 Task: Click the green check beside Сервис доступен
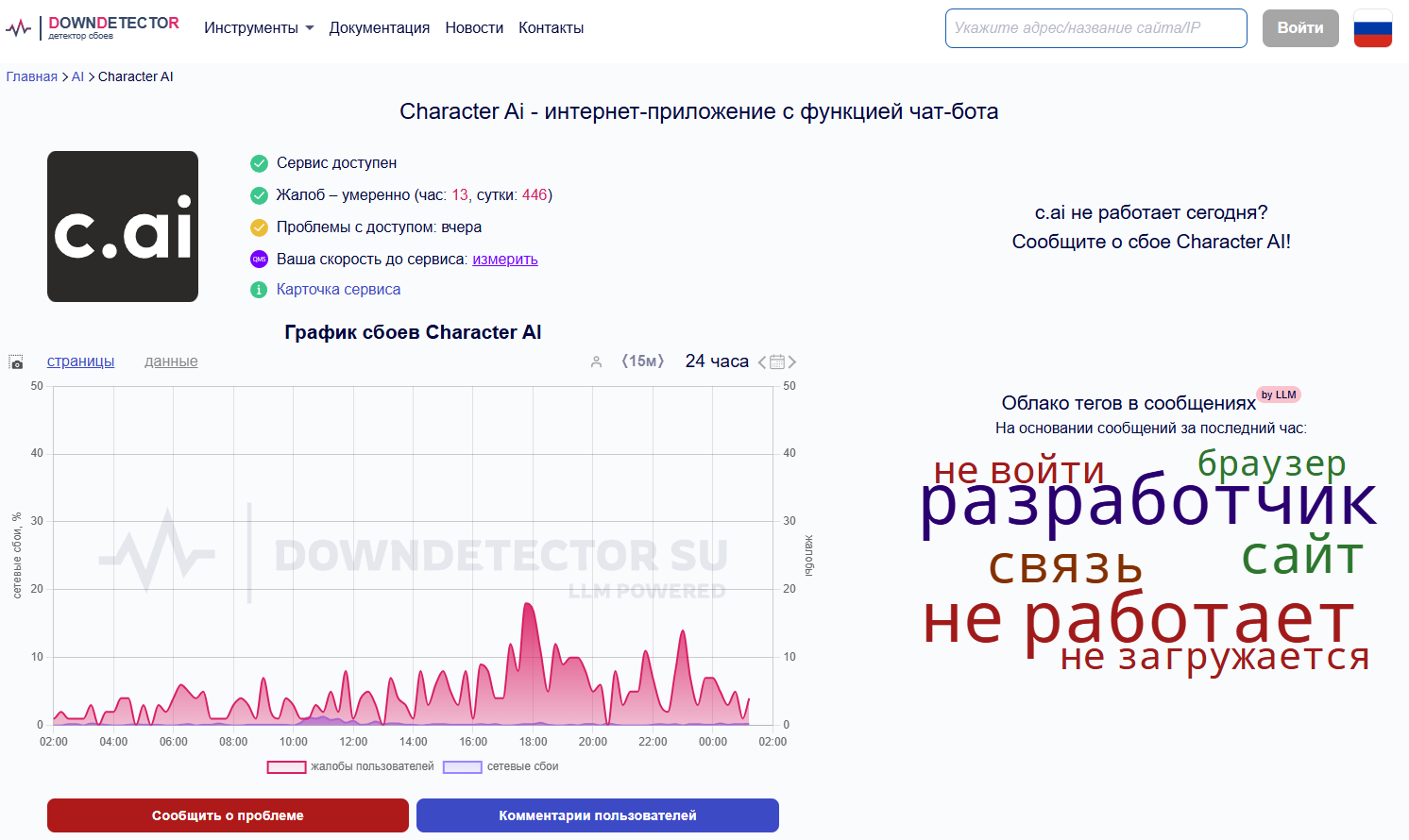point(259,163)
